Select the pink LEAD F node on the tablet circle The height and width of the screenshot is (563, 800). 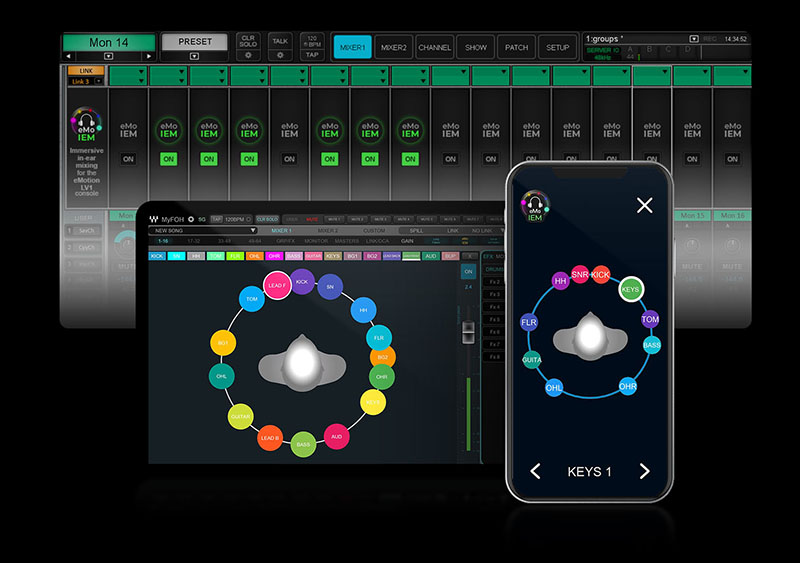point(277,285)
